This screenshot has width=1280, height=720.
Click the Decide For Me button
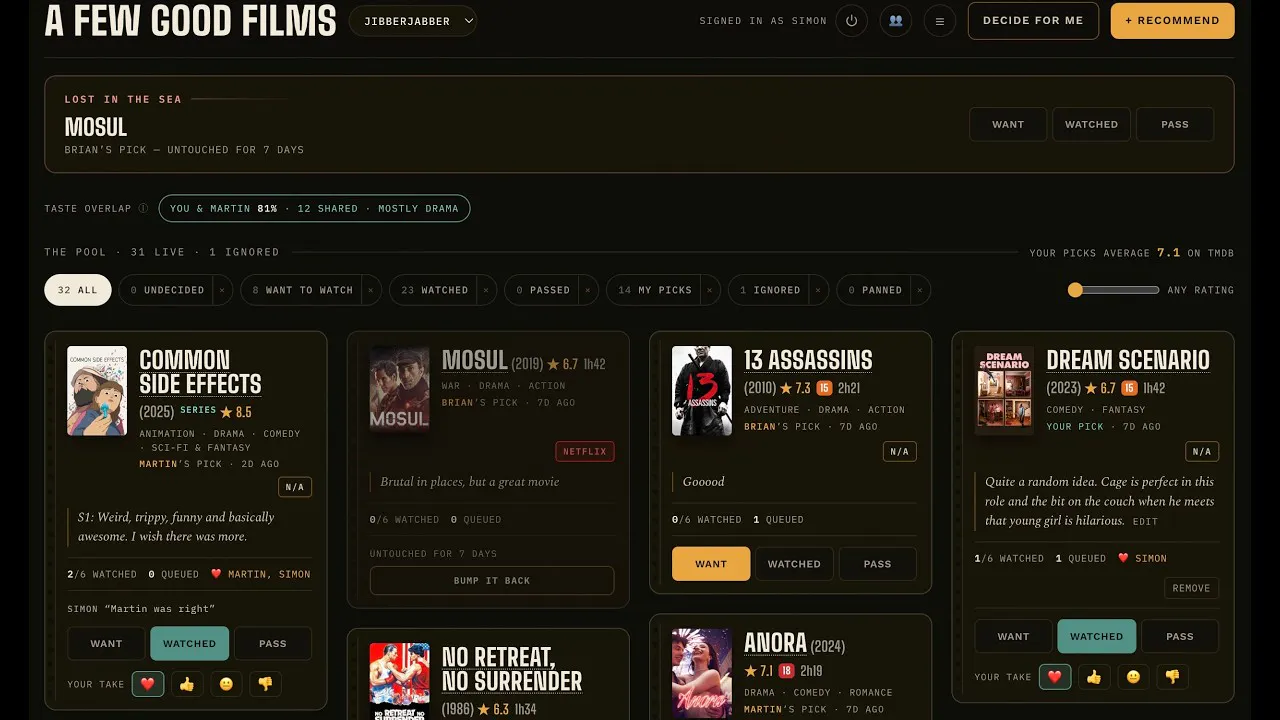click(1033, 20)
